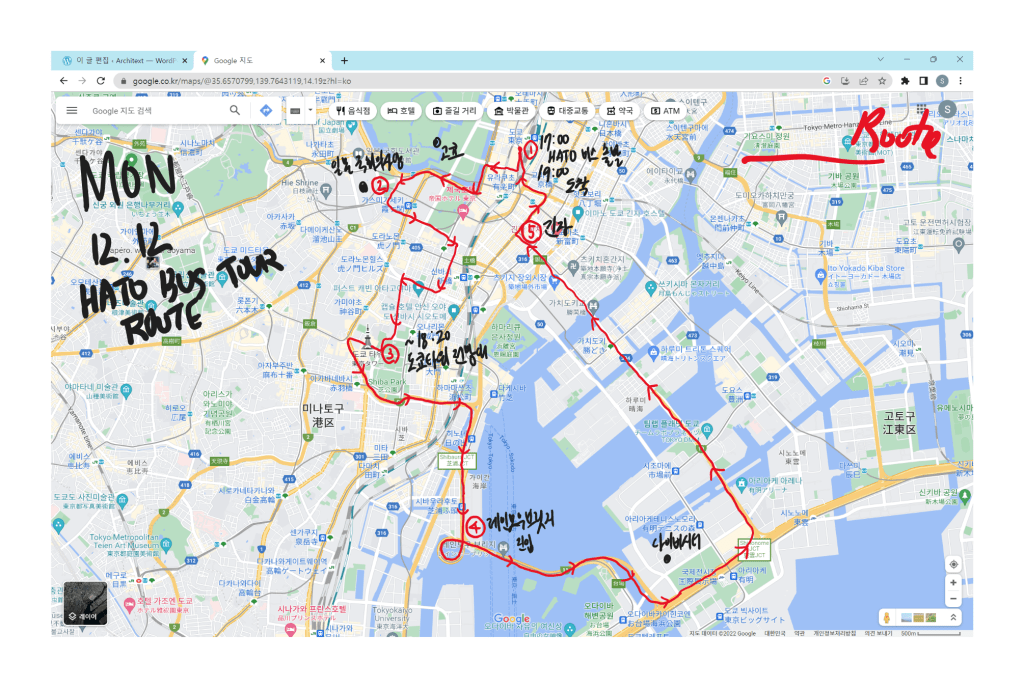Zoom out with the minus button

953,598
